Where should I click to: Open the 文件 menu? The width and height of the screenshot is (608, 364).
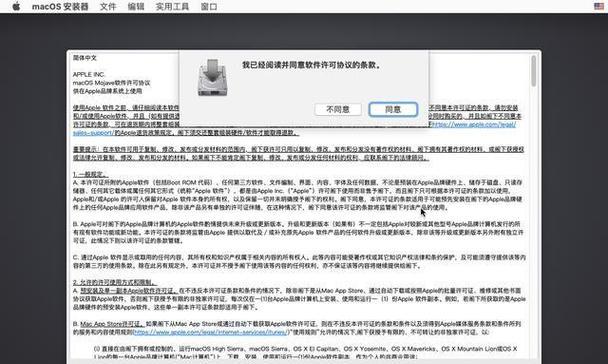[108, 7]
